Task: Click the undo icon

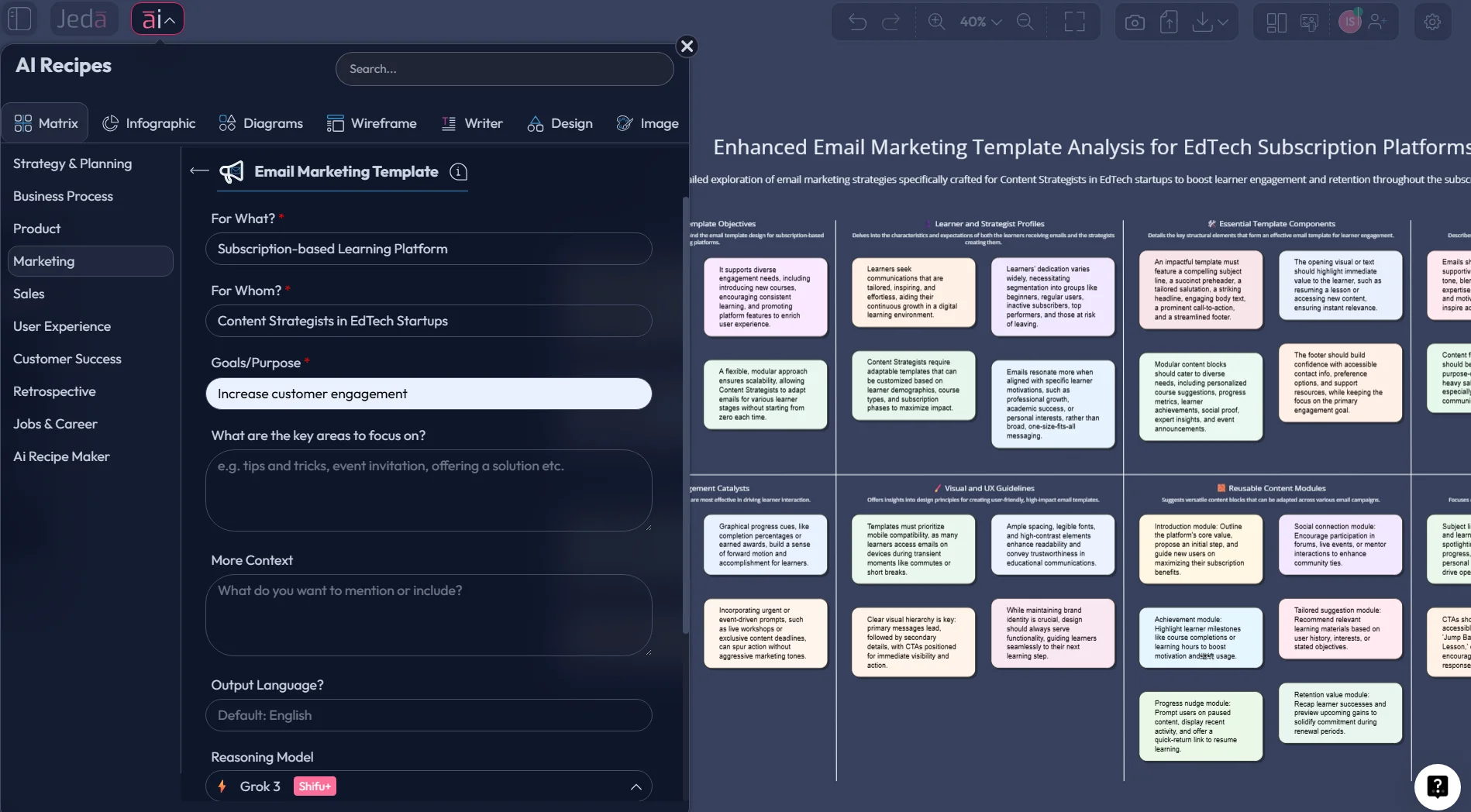Action: pos(857,22)
